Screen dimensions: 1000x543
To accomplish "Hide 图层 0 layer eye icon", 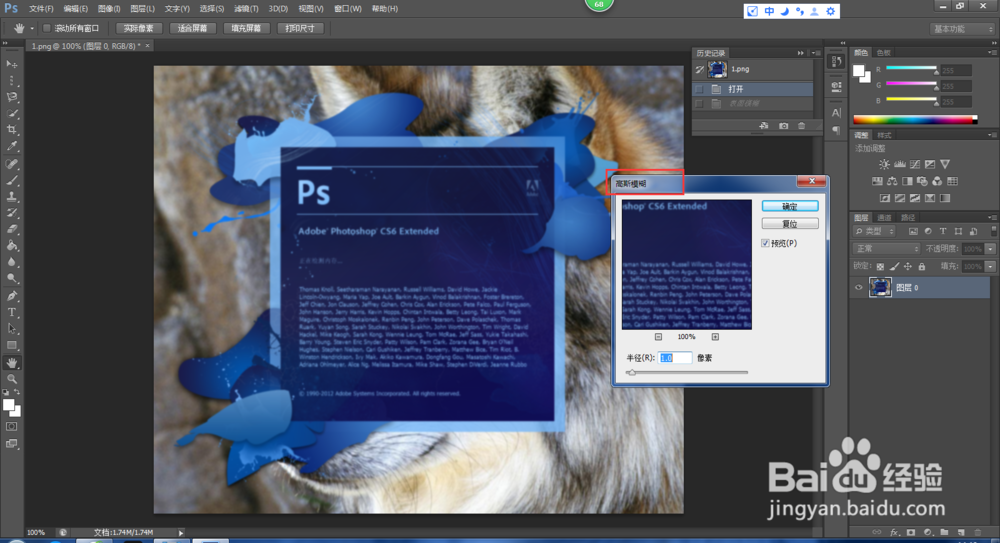I will pos(858,288).
